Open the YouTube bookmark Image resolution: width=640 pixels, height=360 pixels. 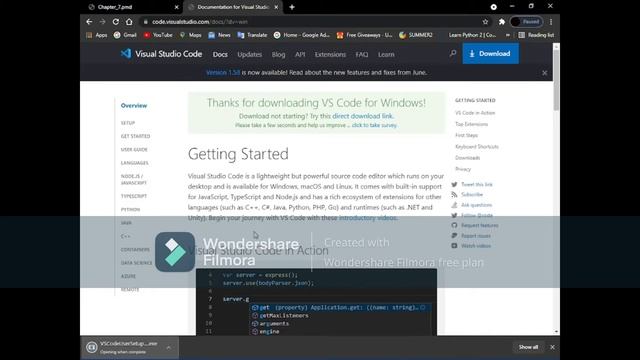click(158, 35)
